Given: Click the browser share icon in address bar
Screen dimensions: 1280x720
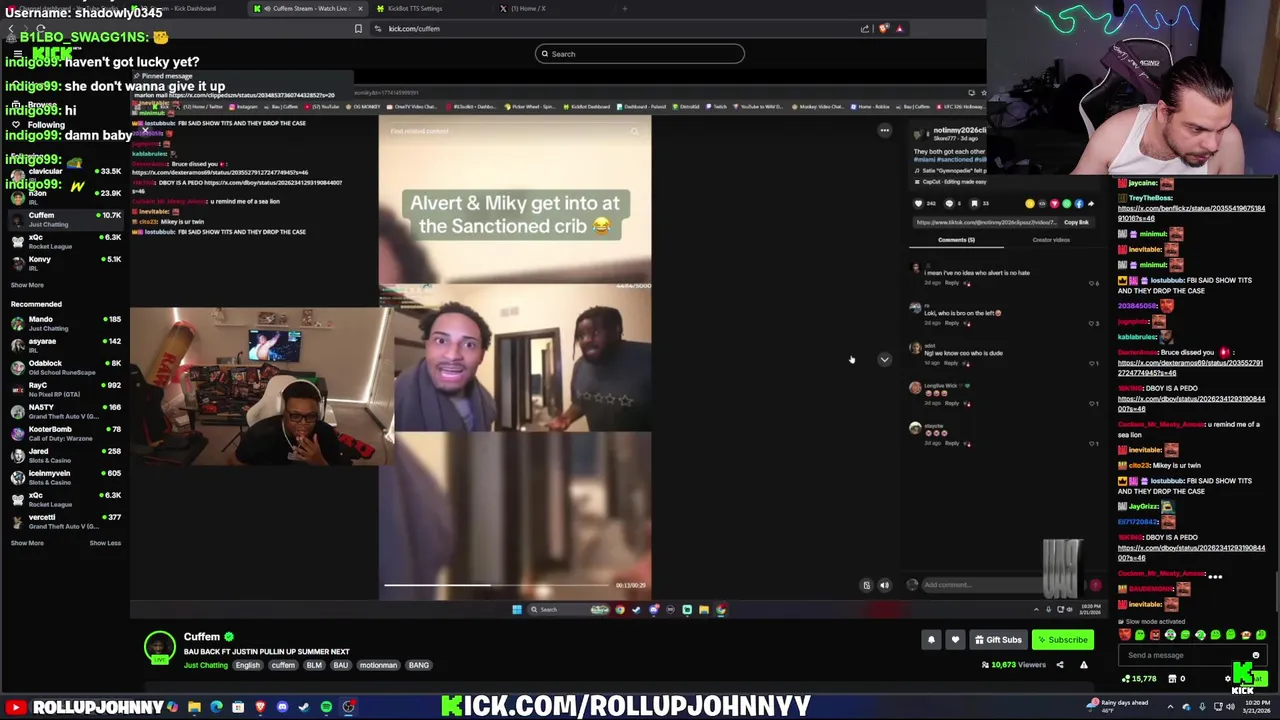Looking at the screenshot, I should point(865,29).
